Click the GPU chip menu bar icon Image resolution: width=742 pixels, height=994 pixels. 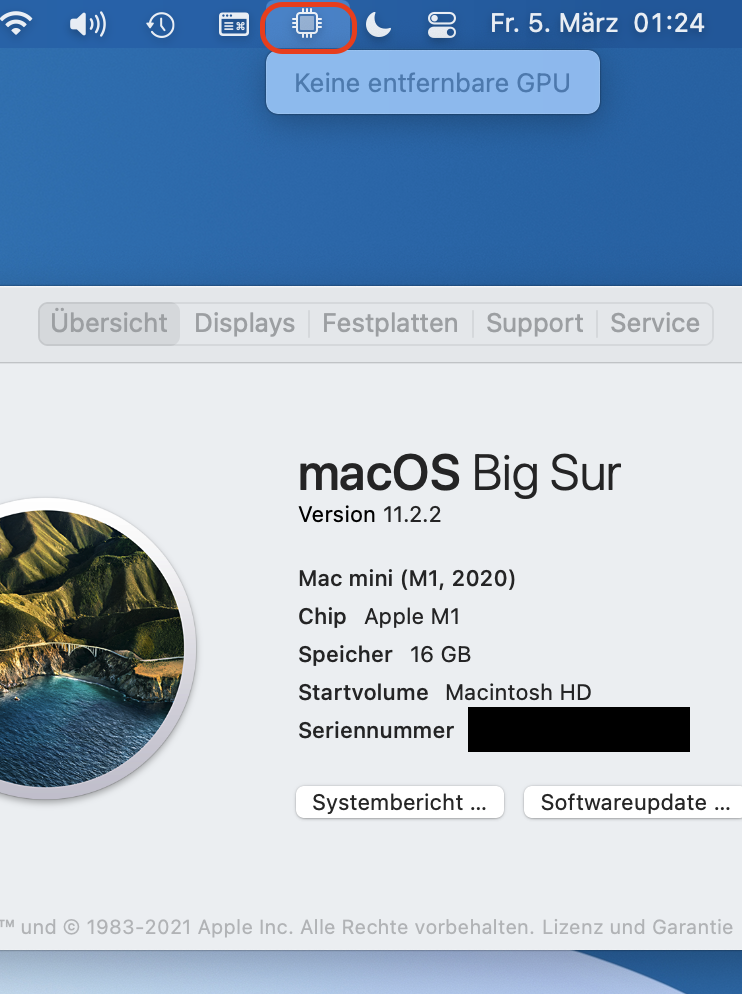(x=307, y=24)
